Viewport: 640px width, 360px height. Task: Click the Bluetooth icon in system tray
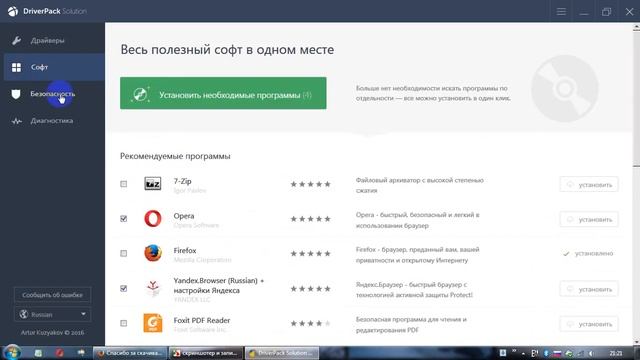click(x=546, y=353)
